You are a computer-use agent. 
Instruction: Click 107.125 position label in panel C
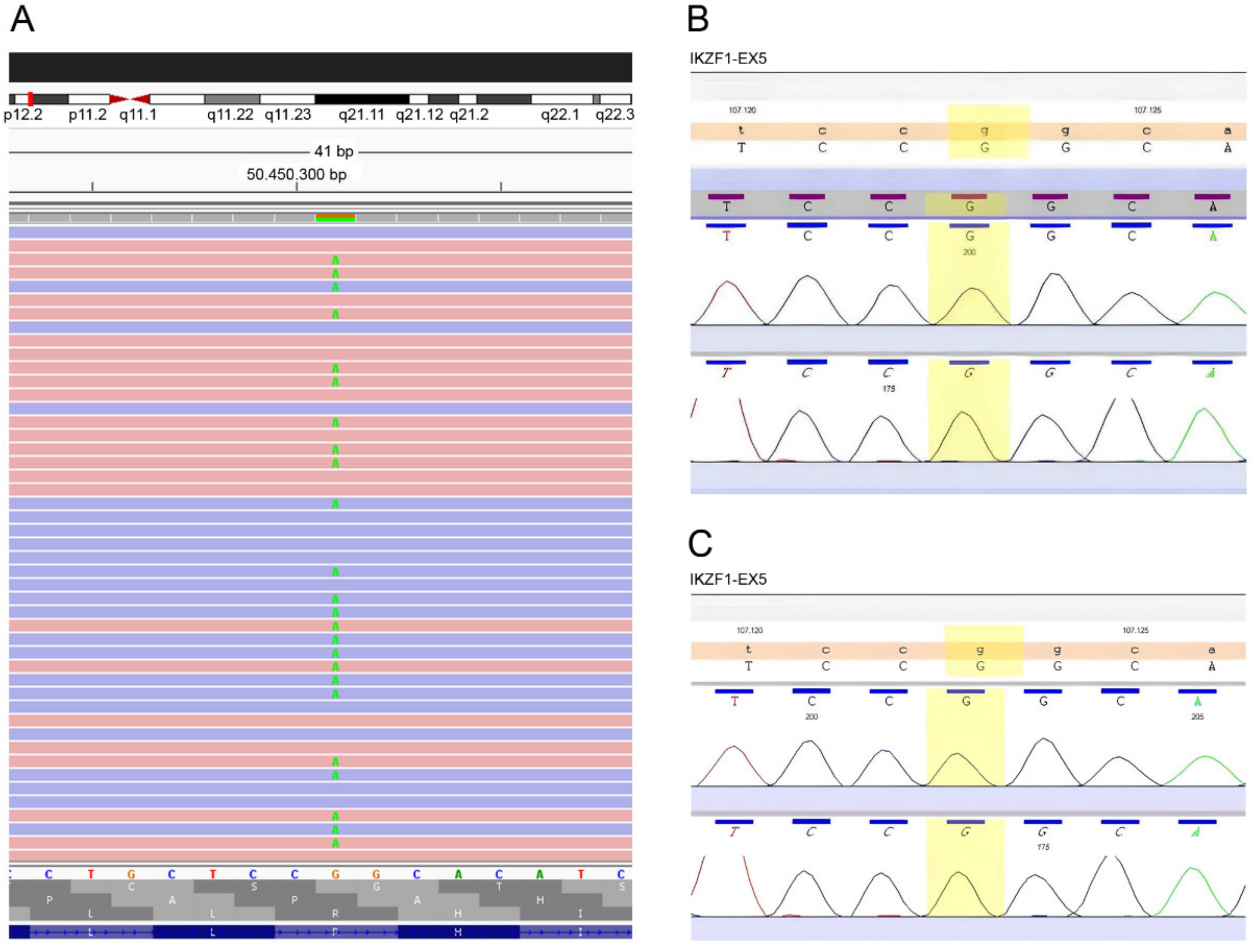pos(1135,630)
